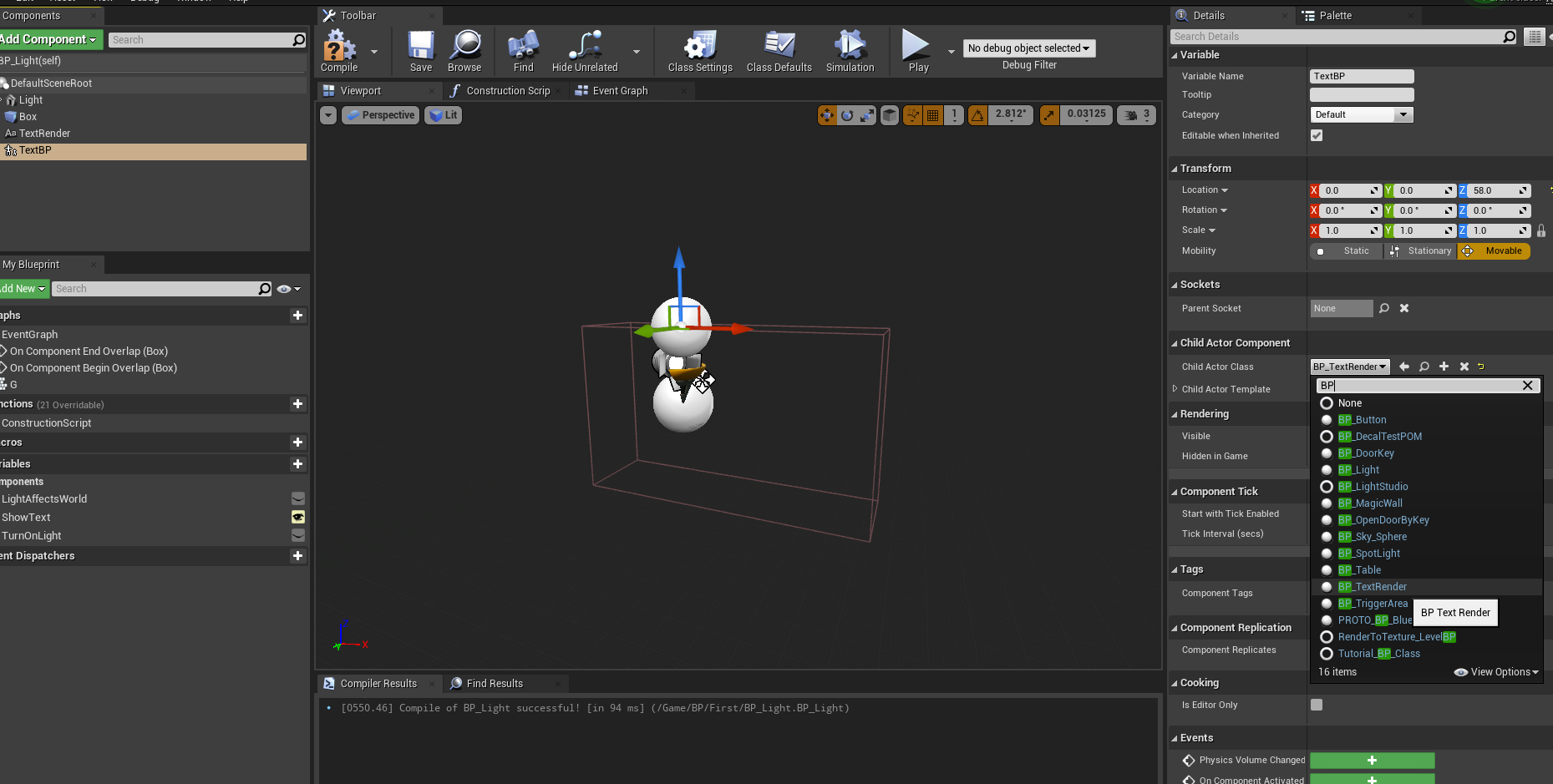Switch to the Palette tab

click(x=1335, y=16)
